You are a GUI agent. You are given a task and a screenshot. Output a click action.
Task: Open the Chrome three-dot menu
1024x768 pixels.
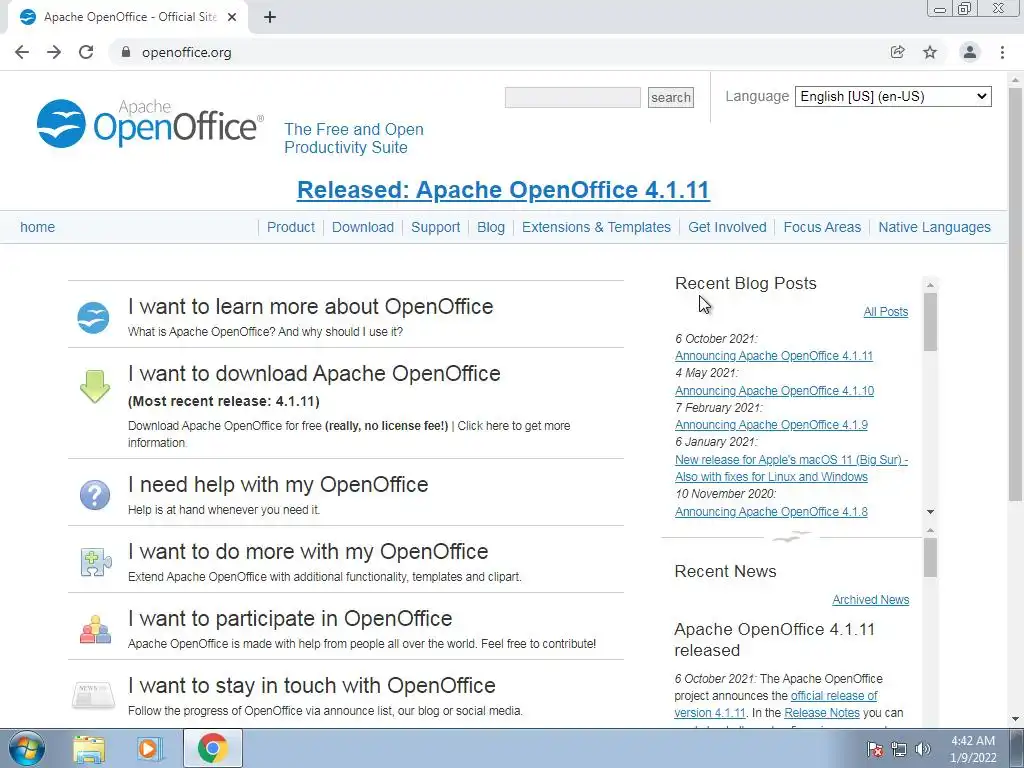coord(1002,52)
